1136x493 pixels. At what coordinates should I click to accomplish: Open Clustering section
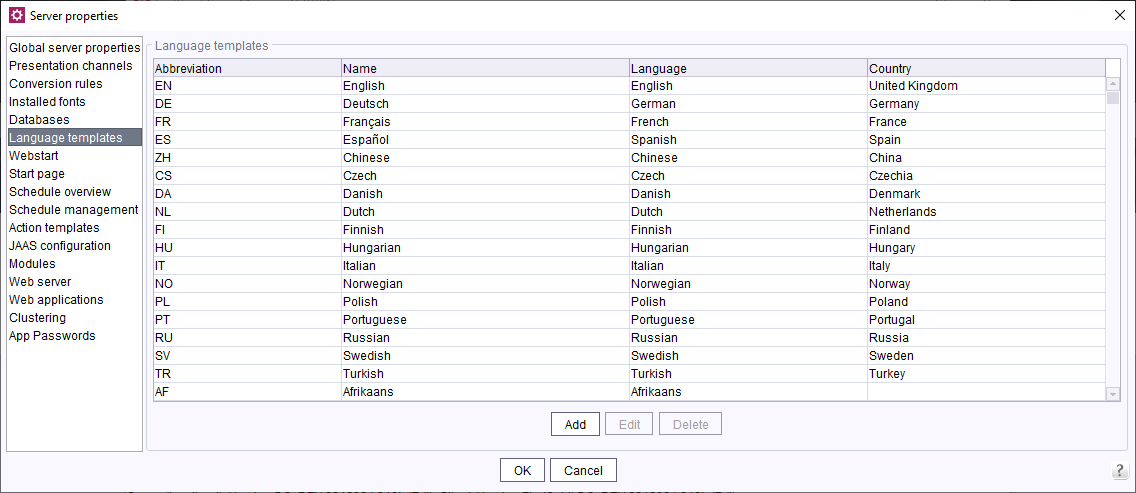75,318
